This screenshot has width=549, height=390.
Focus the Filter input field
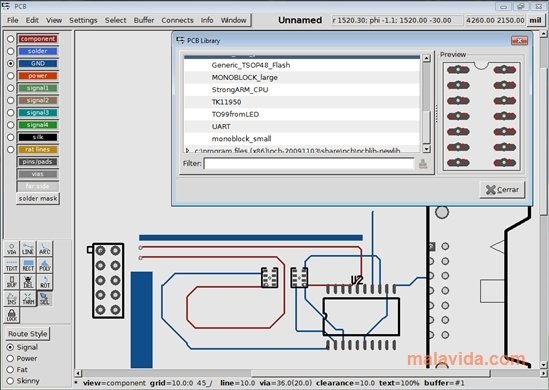pyautogui.click(x=309, y=163)
